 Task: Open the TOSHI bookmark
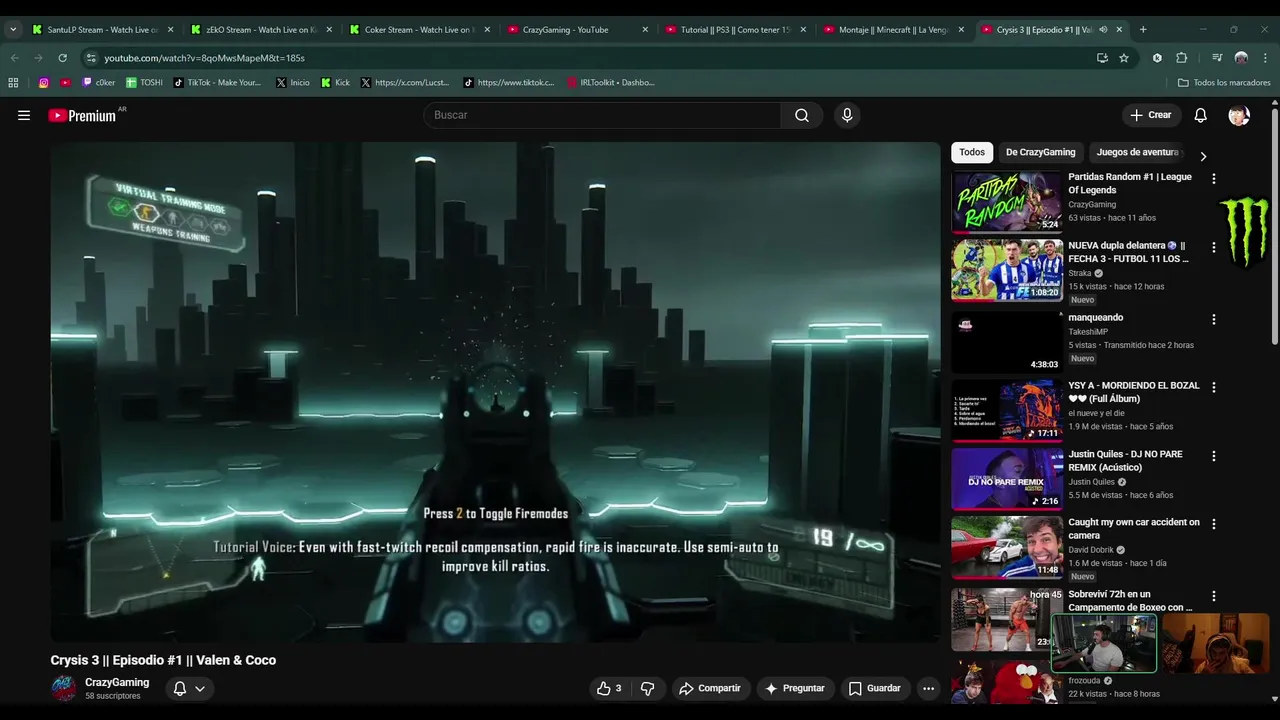click(144, 83)
